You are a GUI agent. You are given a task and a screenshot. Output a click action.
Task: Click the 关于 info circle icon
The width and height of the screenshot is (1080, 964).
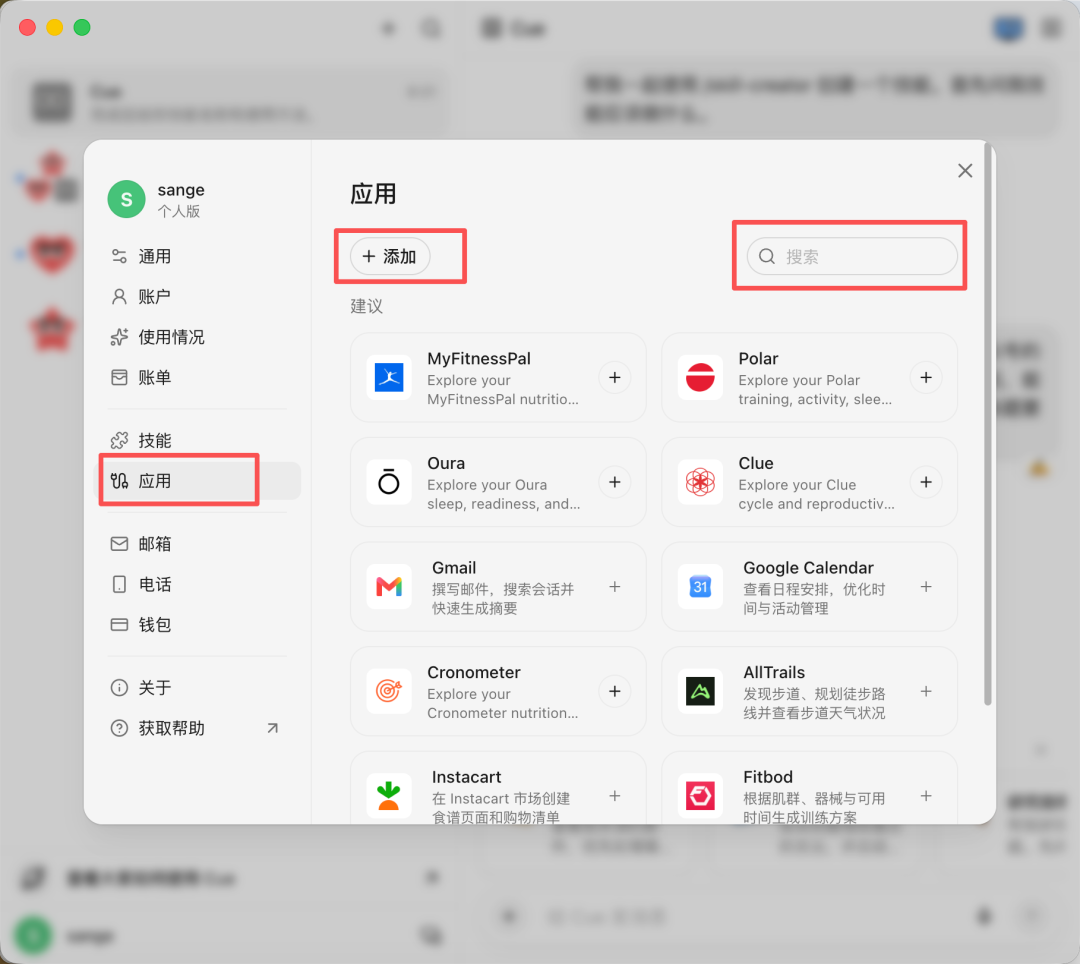[x=119, y=688]
